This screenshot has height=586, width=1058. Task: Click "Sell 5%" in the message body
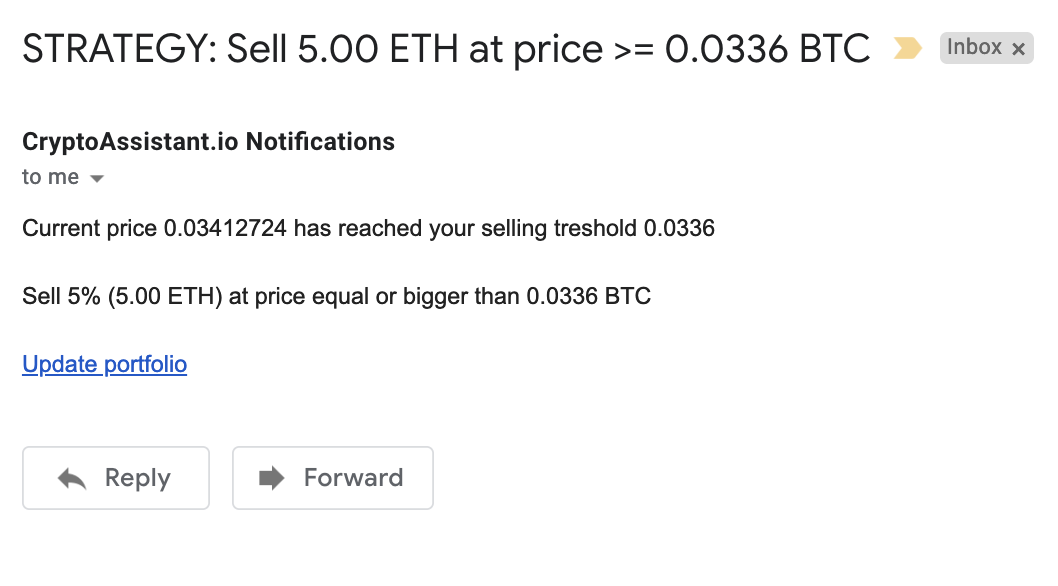pyautogui.click(x=61, y=296)
